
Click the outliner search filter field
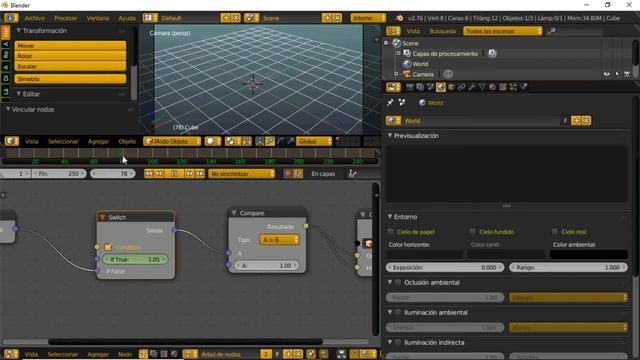coord(580,31)
